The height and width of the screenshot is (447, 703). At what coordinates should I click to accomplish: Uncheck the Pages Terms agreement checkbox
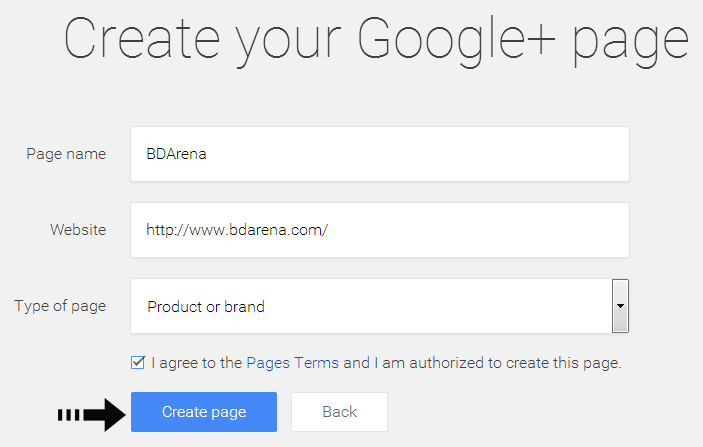click(138, 362)
